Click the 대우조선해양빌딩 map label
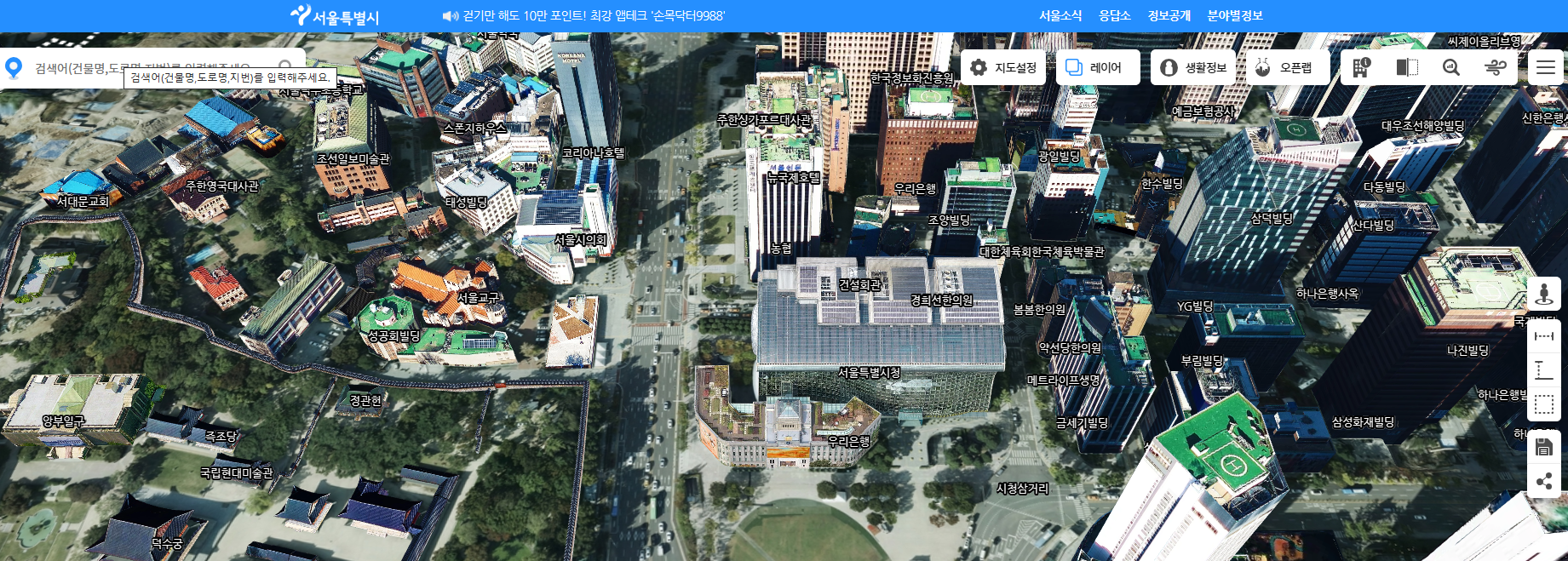 click(x=1423, y=125)
